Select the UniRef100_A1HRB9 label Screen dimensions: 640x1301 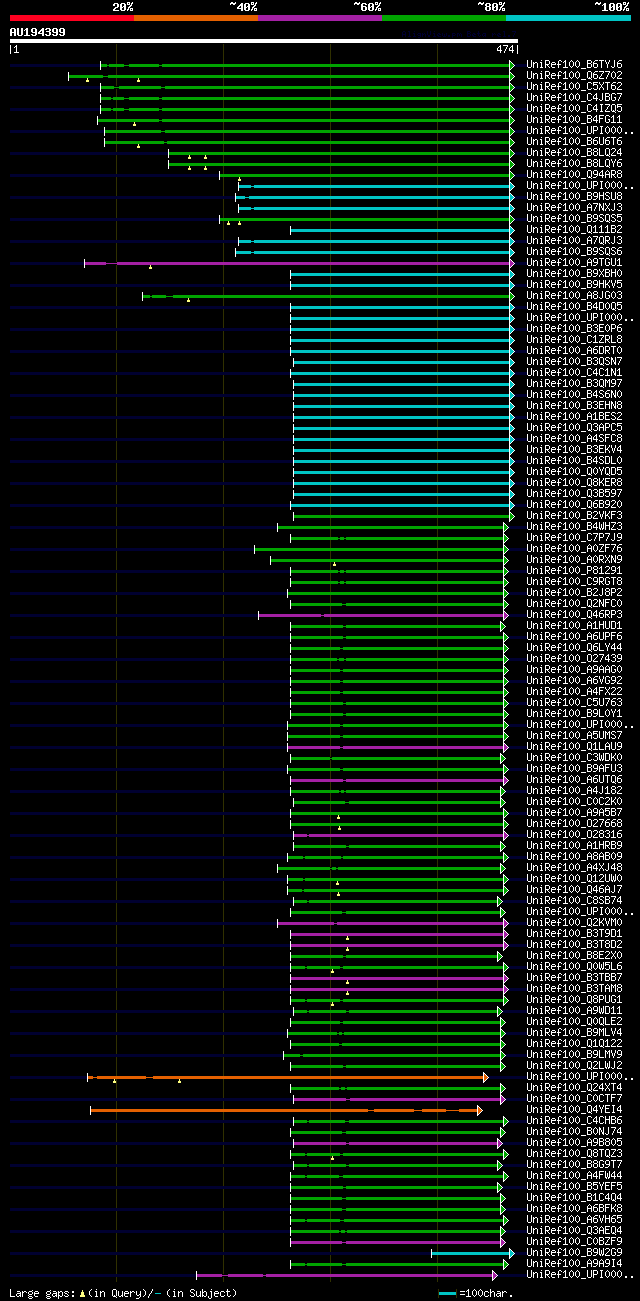coord(574,845)
